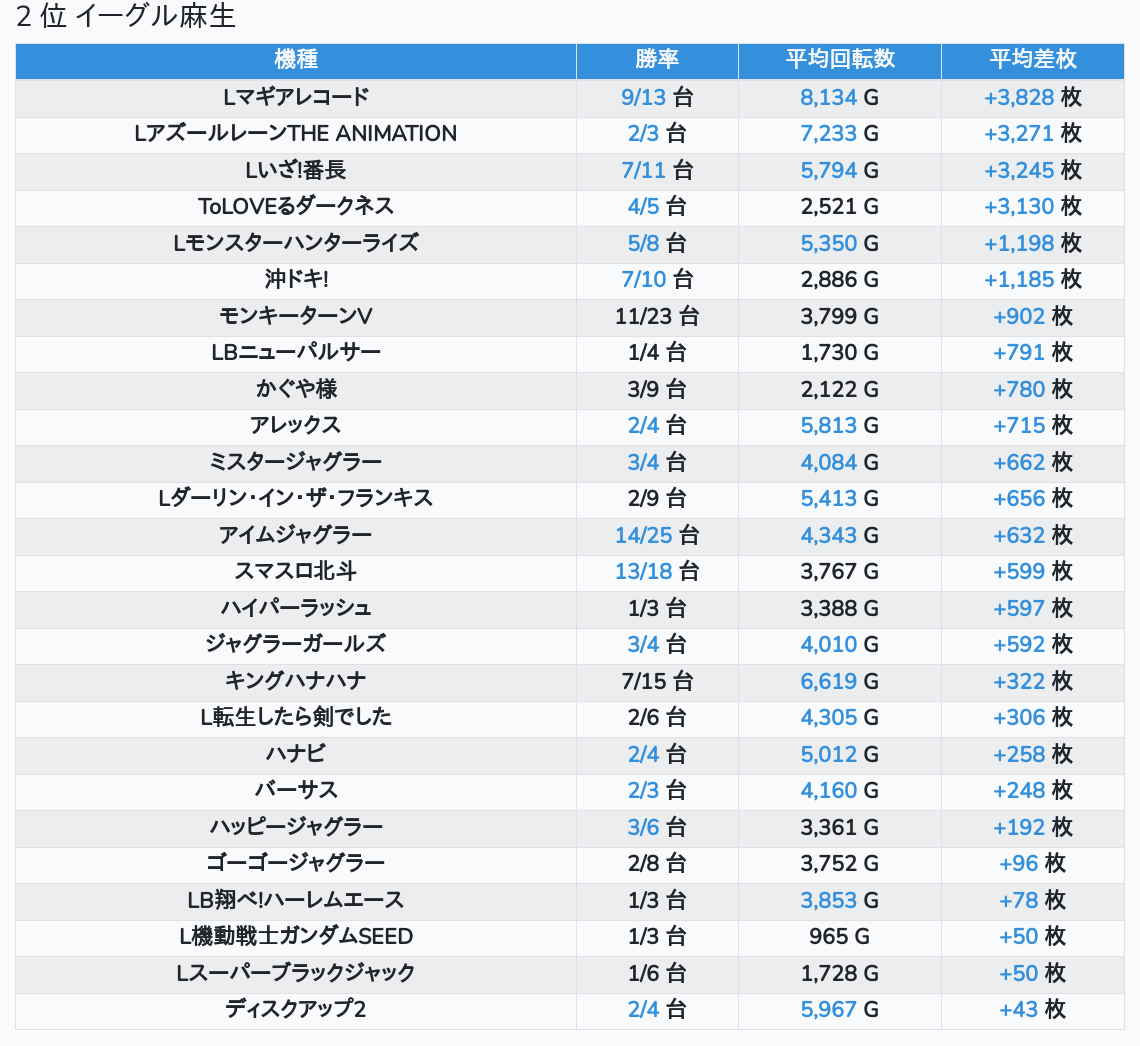1140x1046 pixels.
Task: Click the +96 枚 average difference
Action: [1032, 863]
